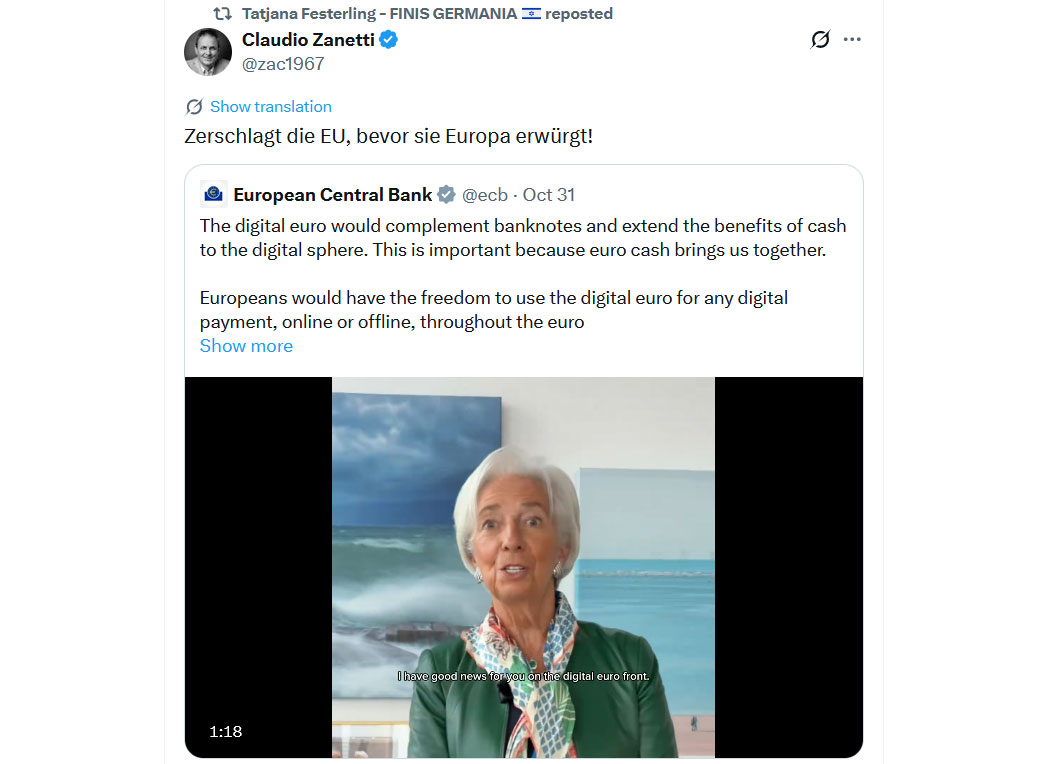Open the Claudio Zanetti display name
This screenshot has width=1050, height=764.
pyautogui.click(x=307, y=40)
